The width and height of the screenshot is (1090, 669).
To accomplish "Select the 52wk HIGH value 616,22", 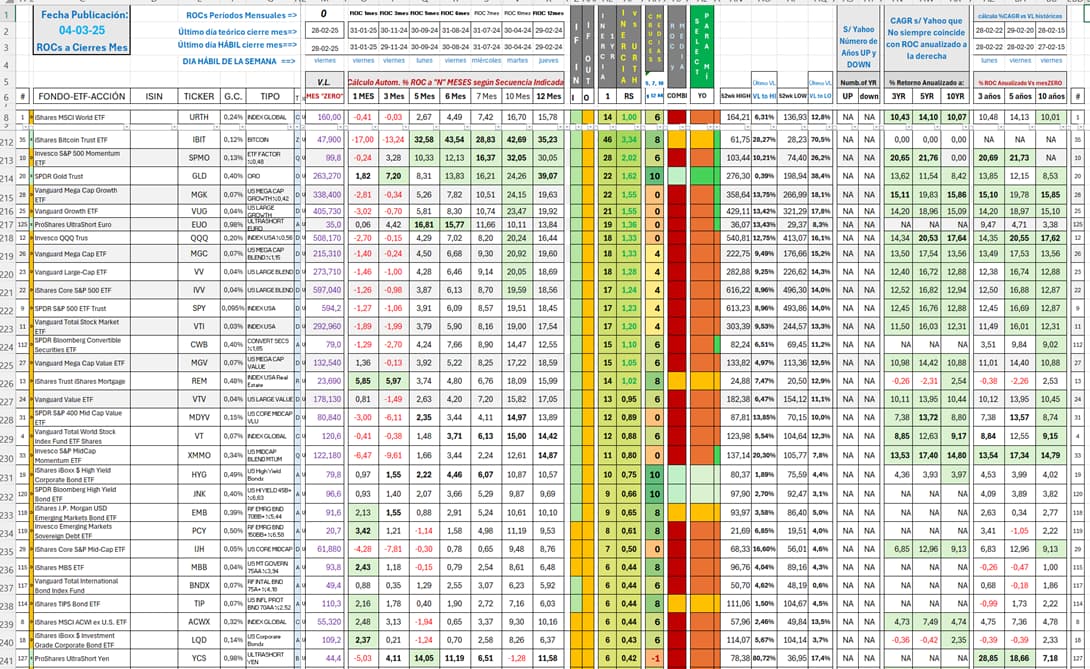I will [x=737, y=290].
